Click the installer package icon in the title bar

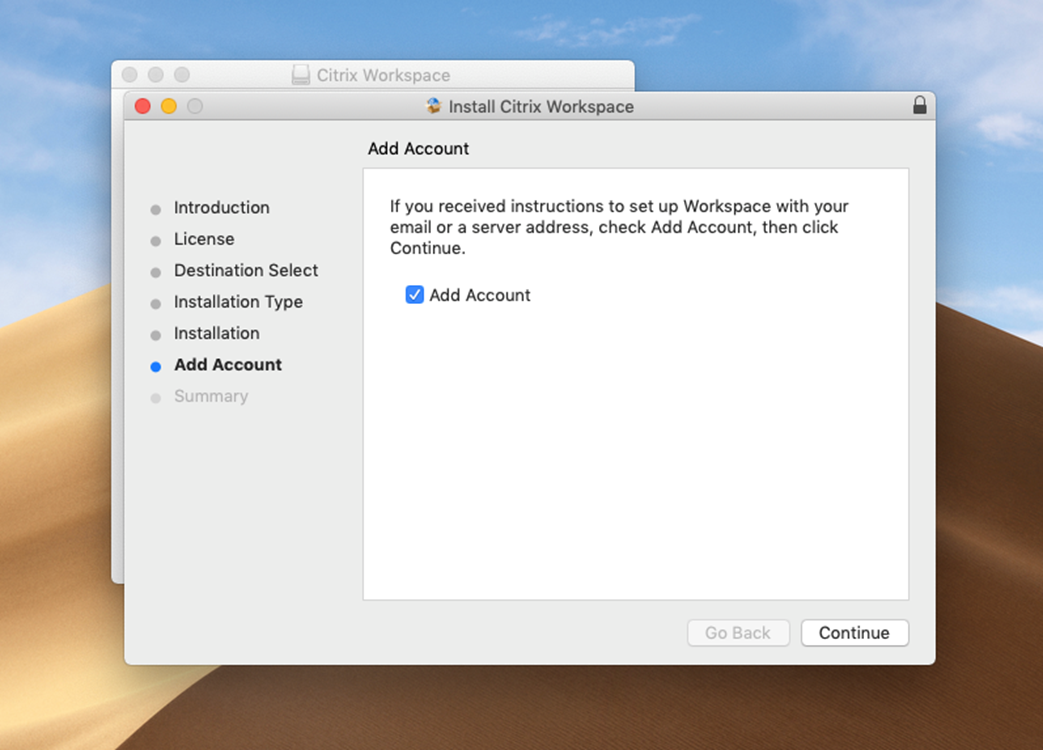434,106
